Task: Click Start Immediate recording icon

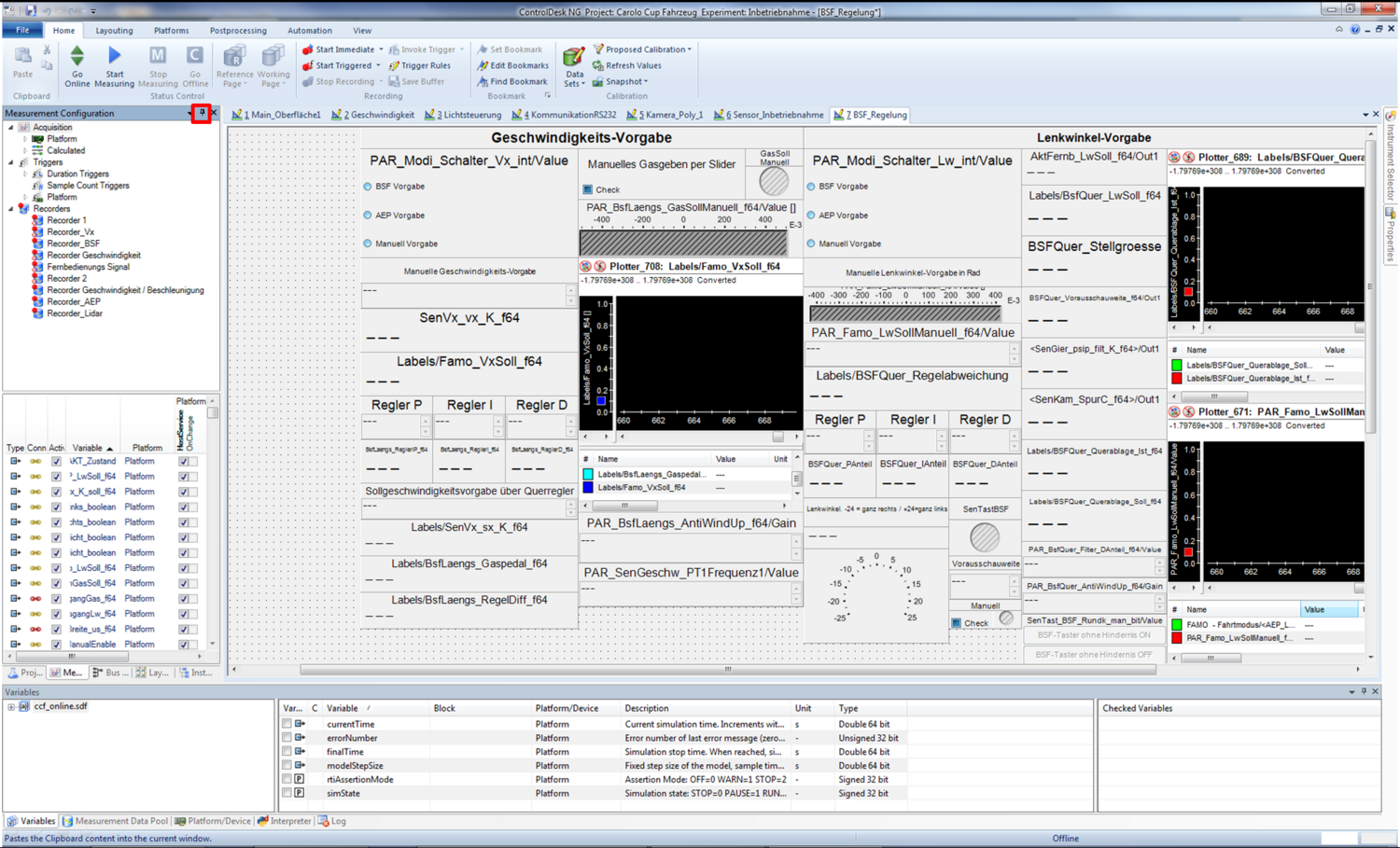Action: click(308, 49)
